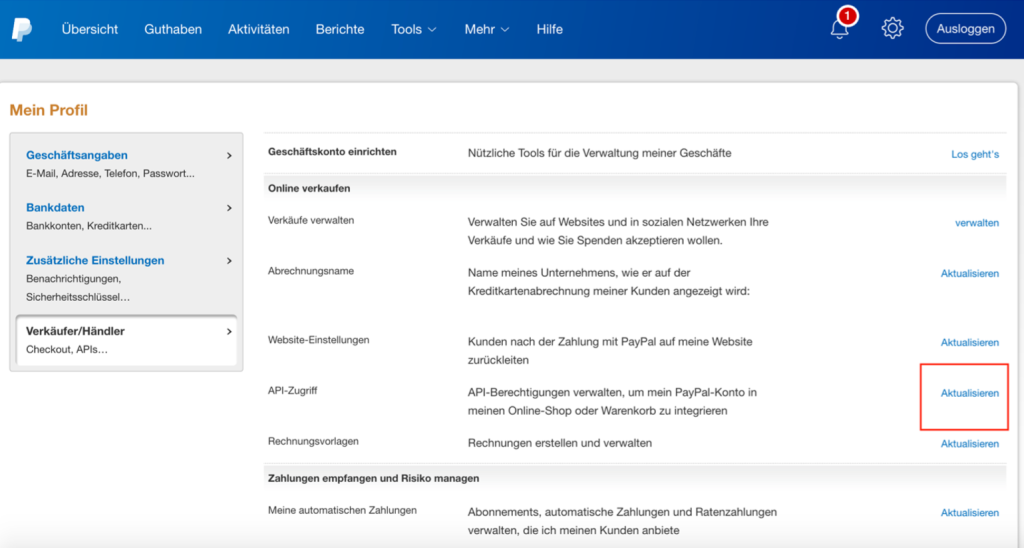This screenshot has height=548, width=1024.
Task: Click Aktualisieren for Rechnungsvorlagen
Action: pyautogui.click(x=970, y=443)
